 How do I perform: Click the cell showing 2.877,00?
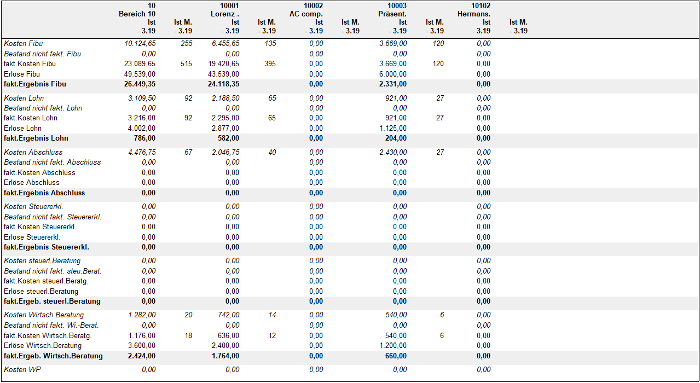click(226, 128)
